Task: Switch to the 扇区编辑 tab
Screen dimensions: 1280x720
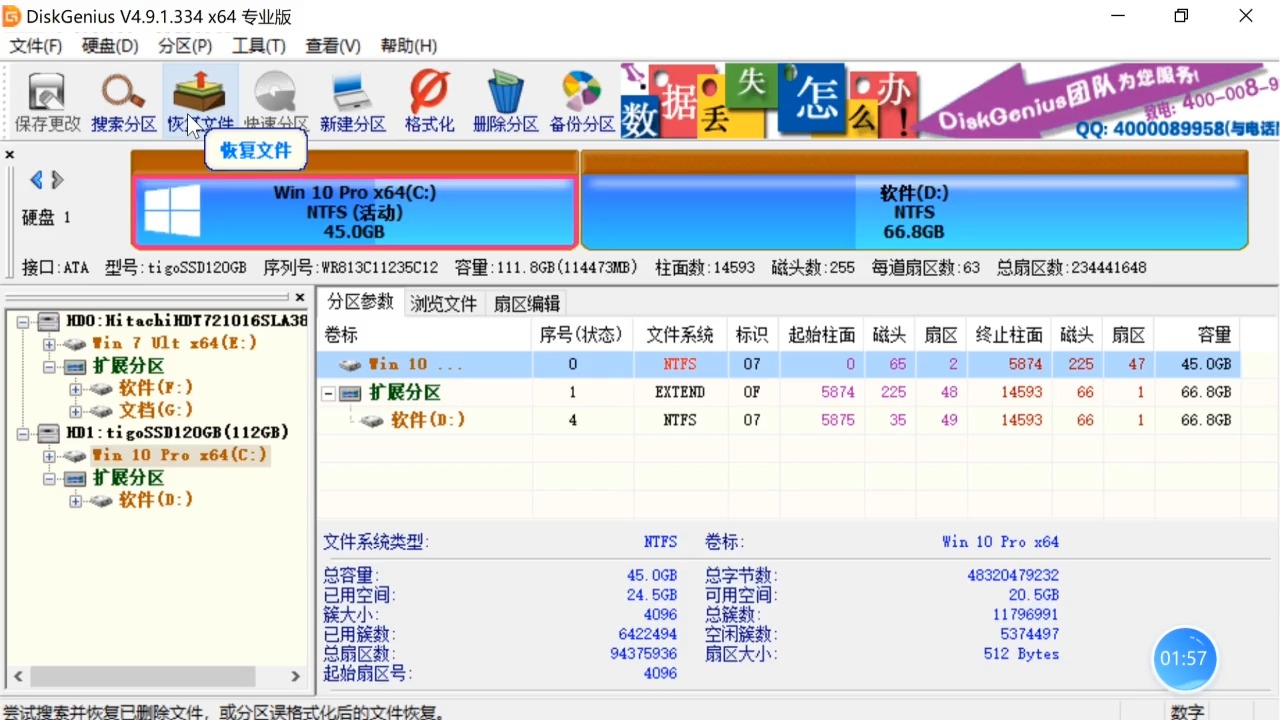Action: pos(527,303)
